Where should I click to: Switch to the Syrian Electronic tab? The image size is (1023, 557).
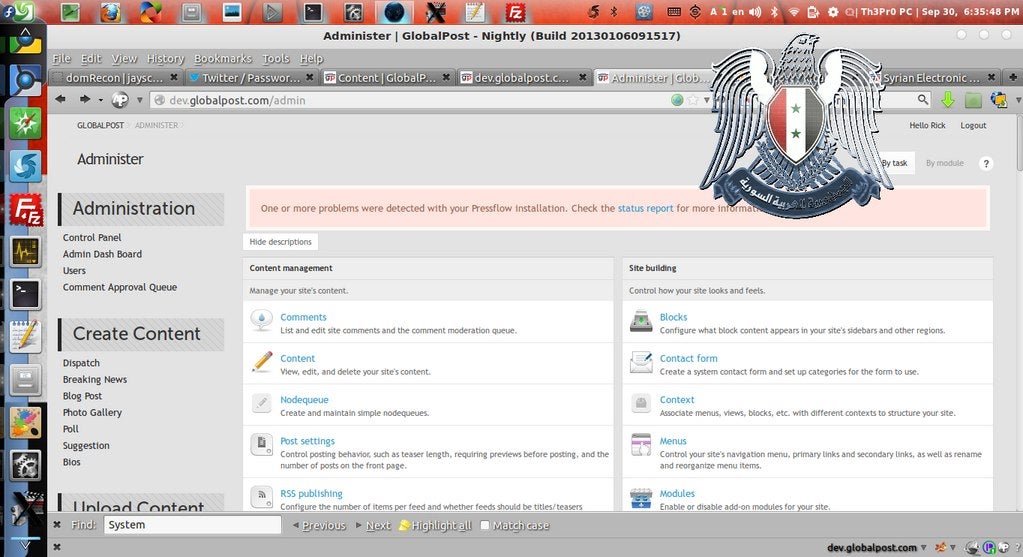pos(932,78)
